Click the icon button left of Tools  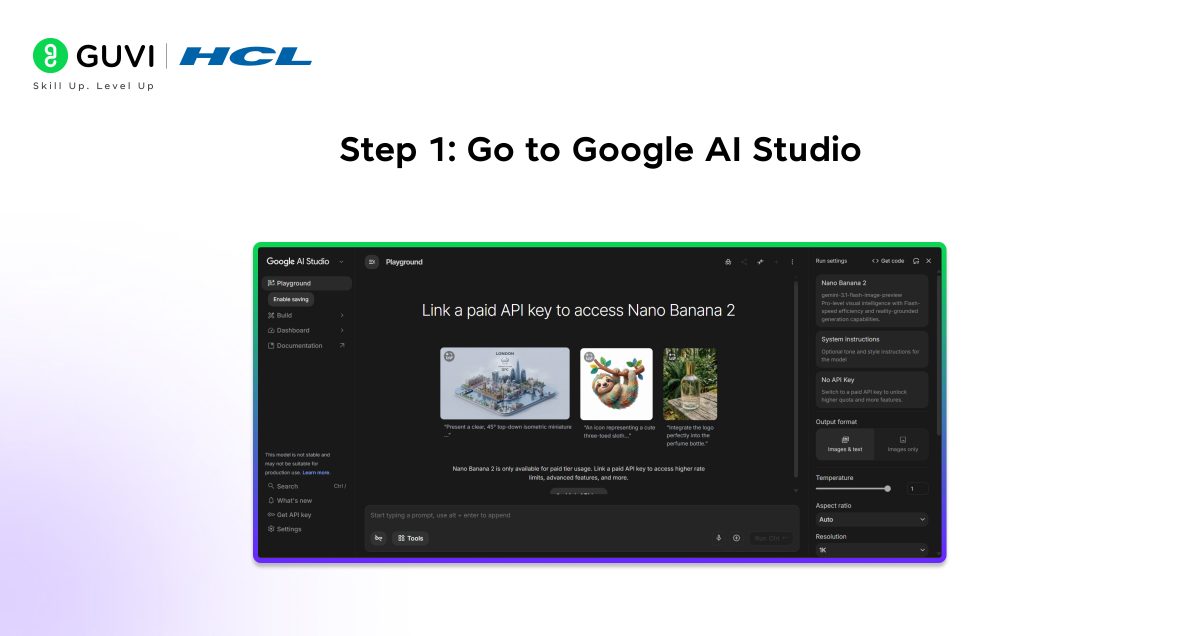pos(379,538)
